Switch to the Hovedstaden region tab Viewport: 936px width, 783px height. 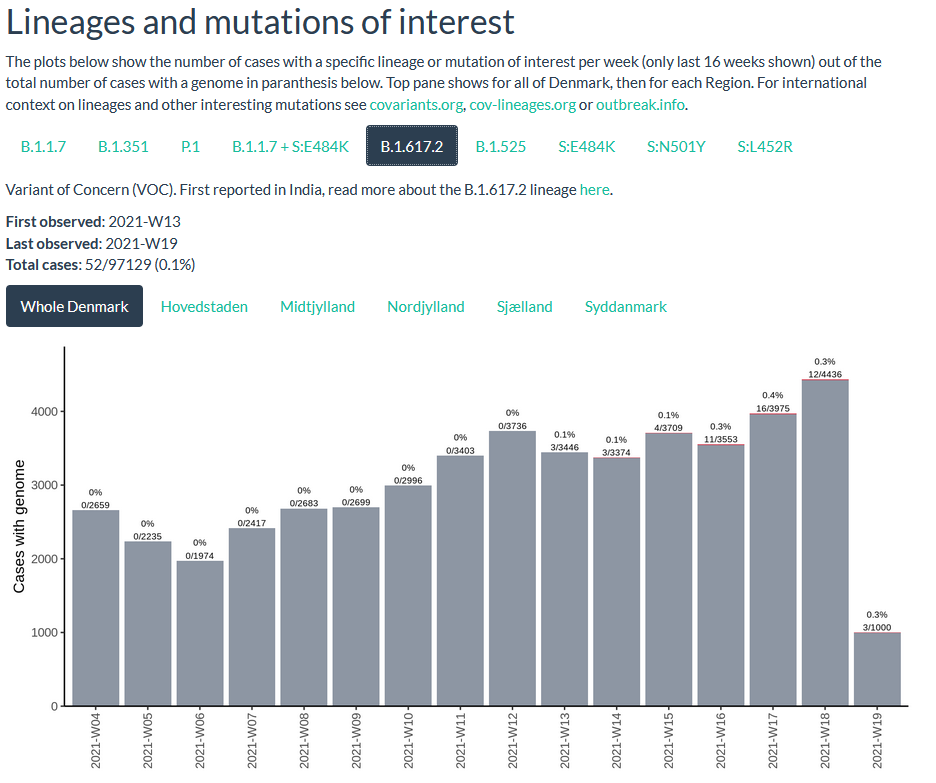click(204, 307)
